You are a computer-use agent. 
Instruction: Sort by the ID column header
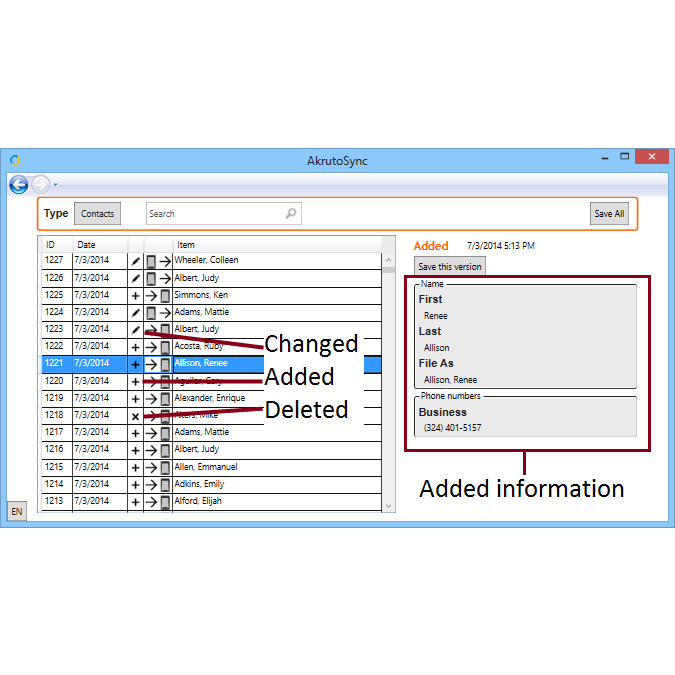click(x=50, y=245)
